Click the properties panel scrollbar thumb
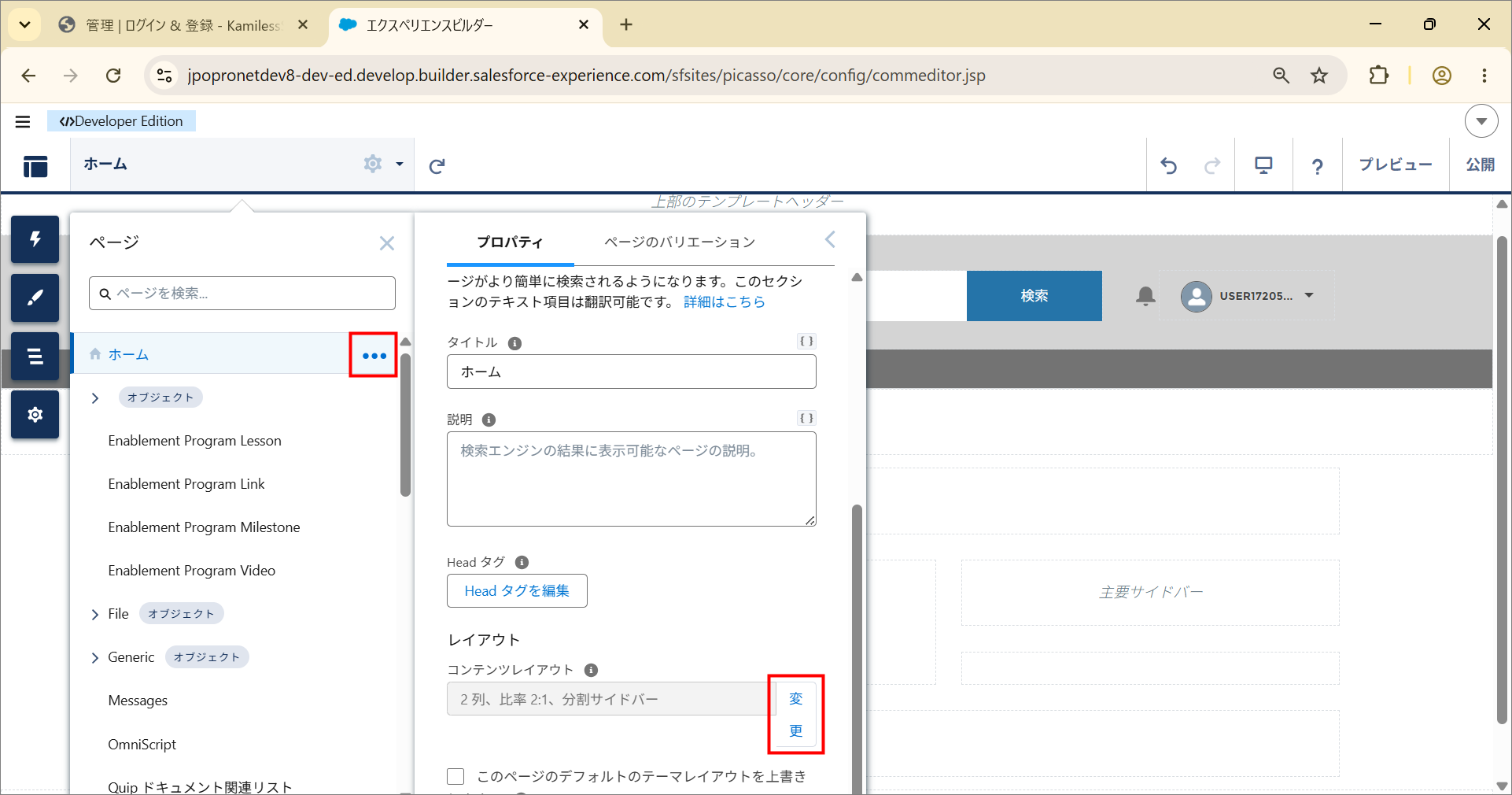Viewport: 1512px width, 795px height. [857, 649]
